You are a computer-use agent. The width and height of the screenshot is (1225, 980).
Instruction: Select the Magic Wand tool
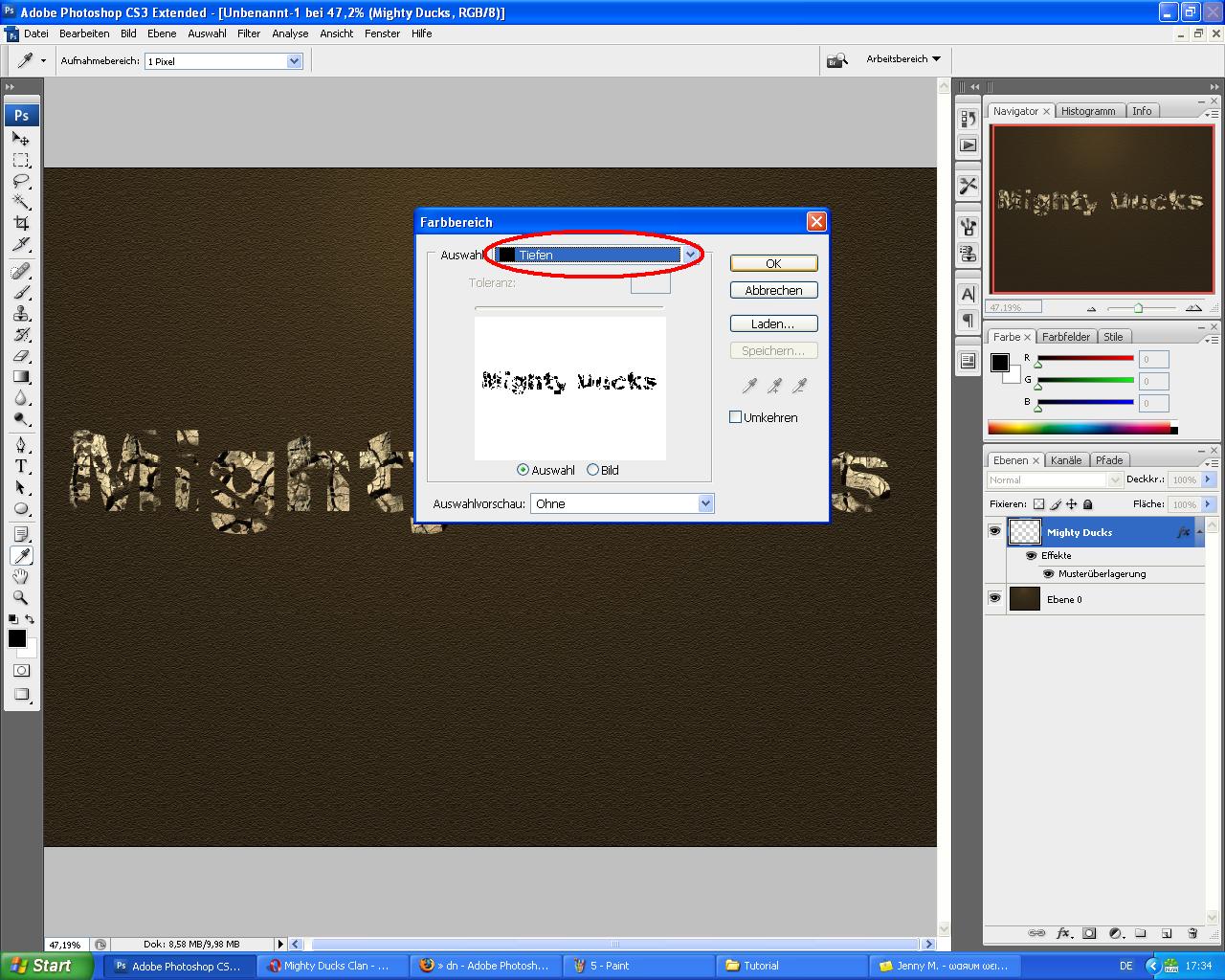pos(20,202)
